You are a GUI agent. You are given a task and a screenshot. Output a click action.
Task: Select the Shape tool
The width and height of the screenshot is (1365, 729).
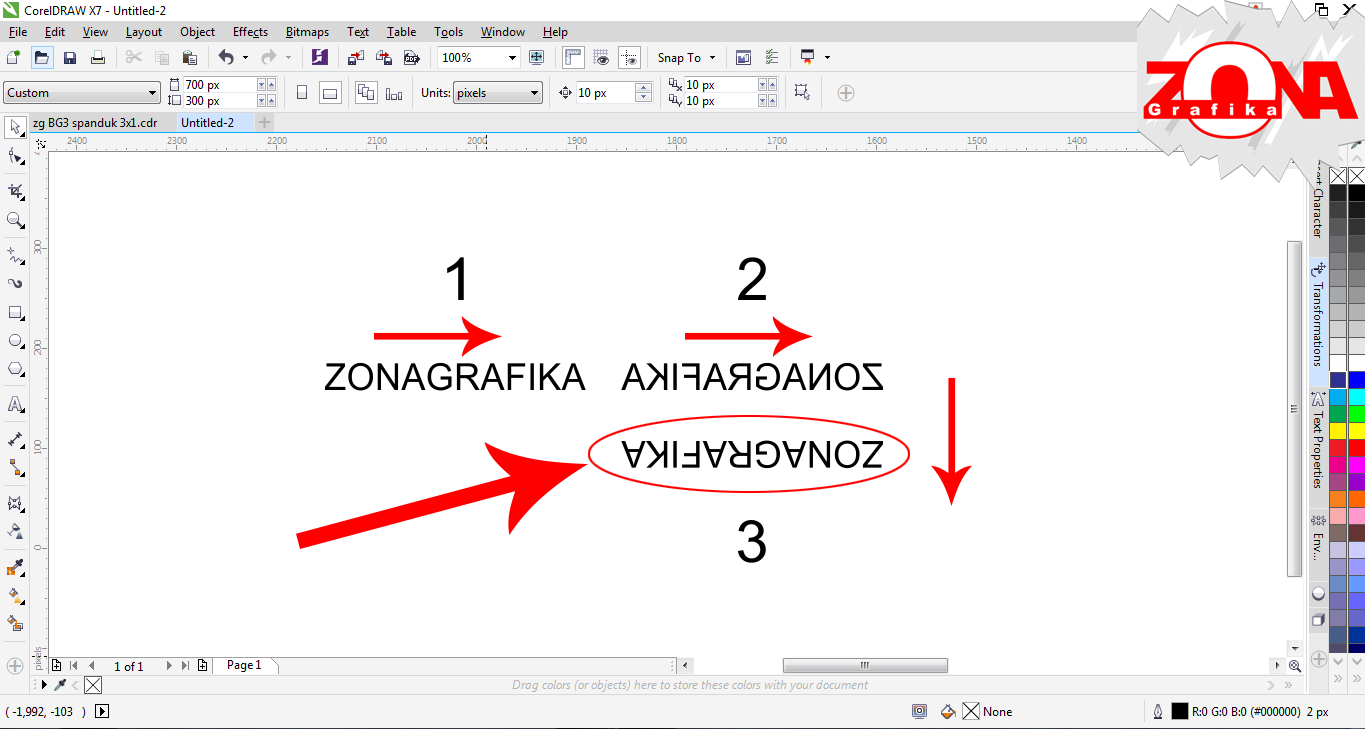coord(15,156)
